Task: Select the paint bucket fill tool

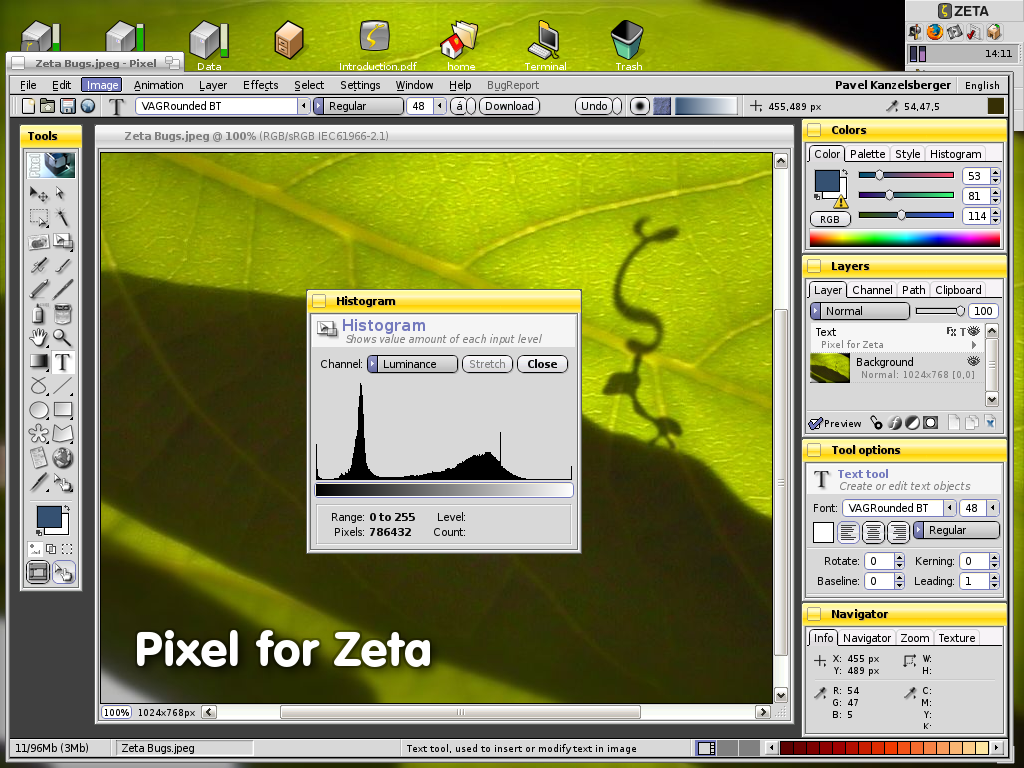Action: click(63, 313)
